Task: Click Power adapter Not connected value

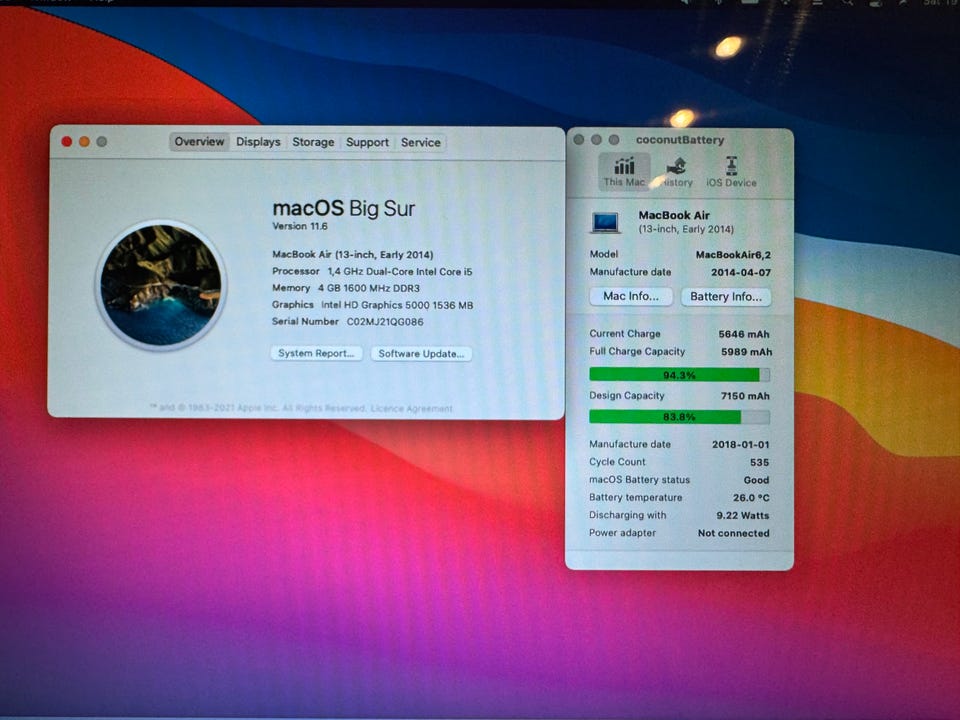Action: 733,533
